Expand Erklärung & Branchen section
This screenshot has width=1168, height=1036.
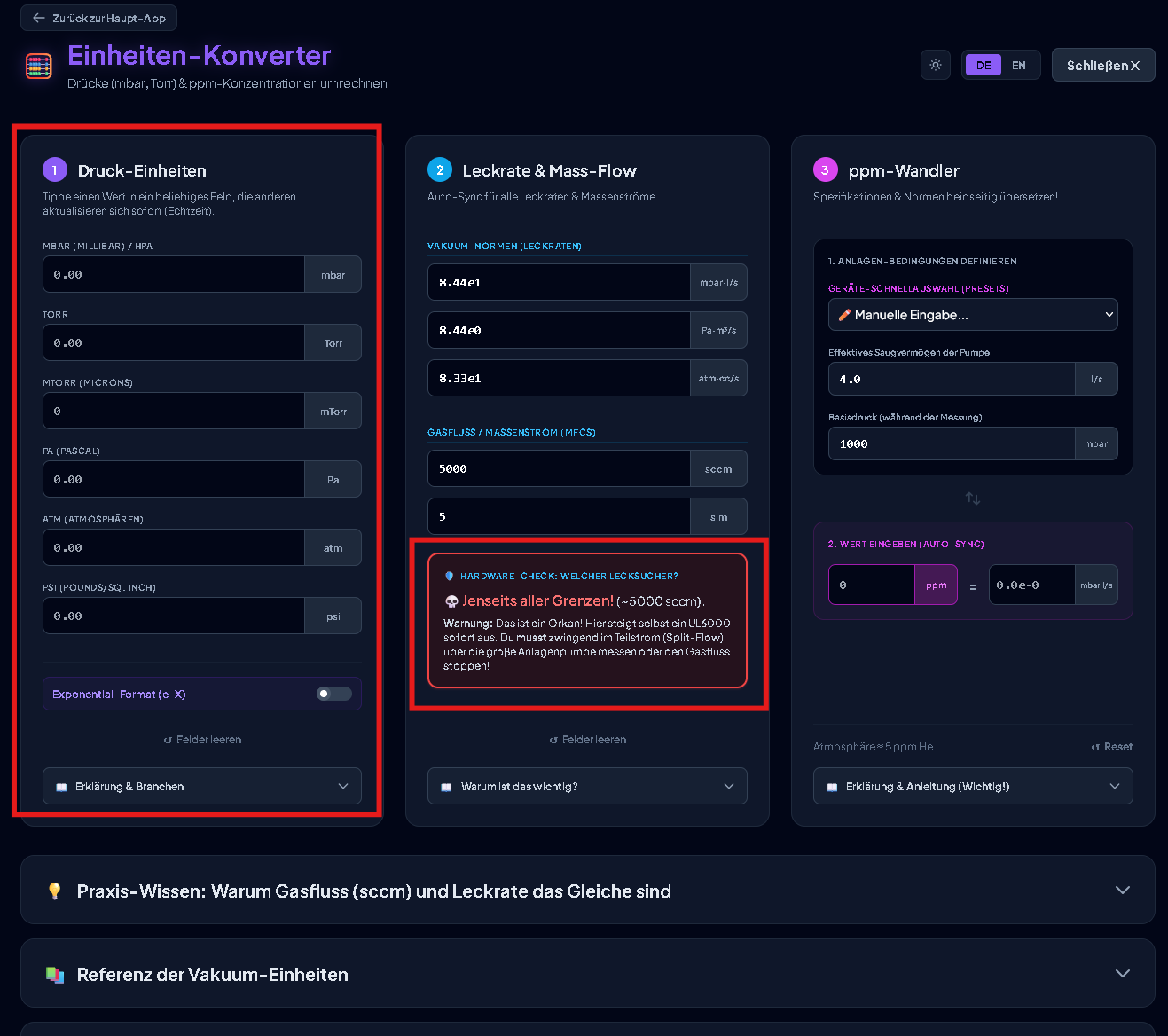202,786
